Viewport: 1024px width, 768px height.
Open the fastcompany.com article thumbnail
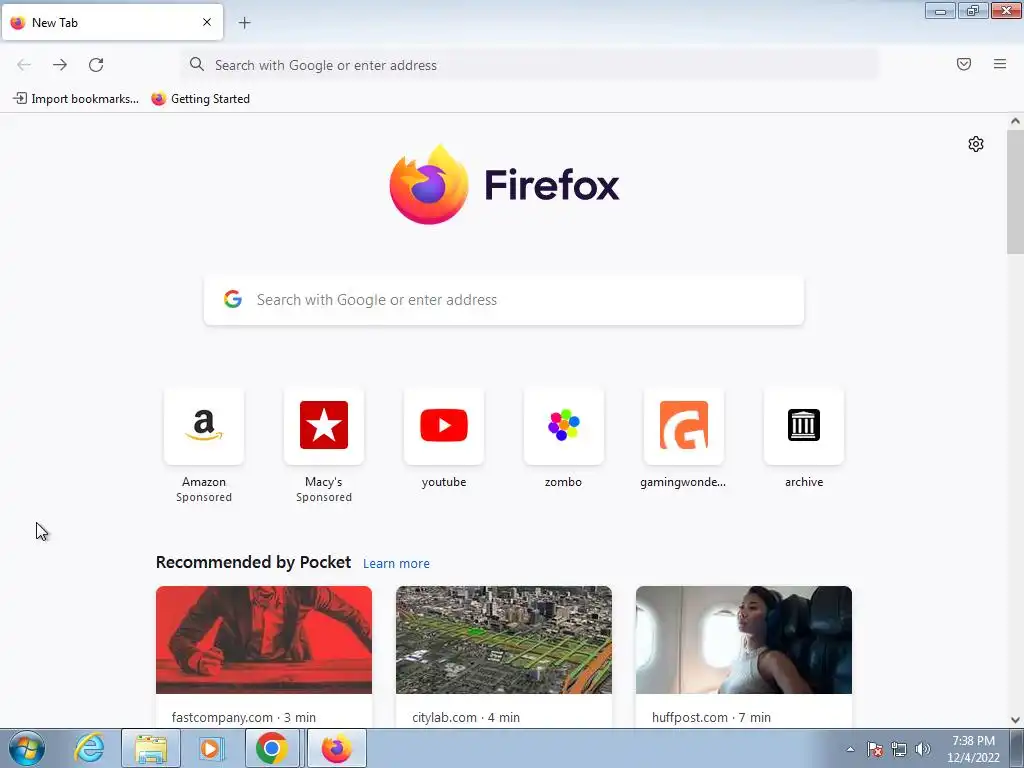coord(264,640)
